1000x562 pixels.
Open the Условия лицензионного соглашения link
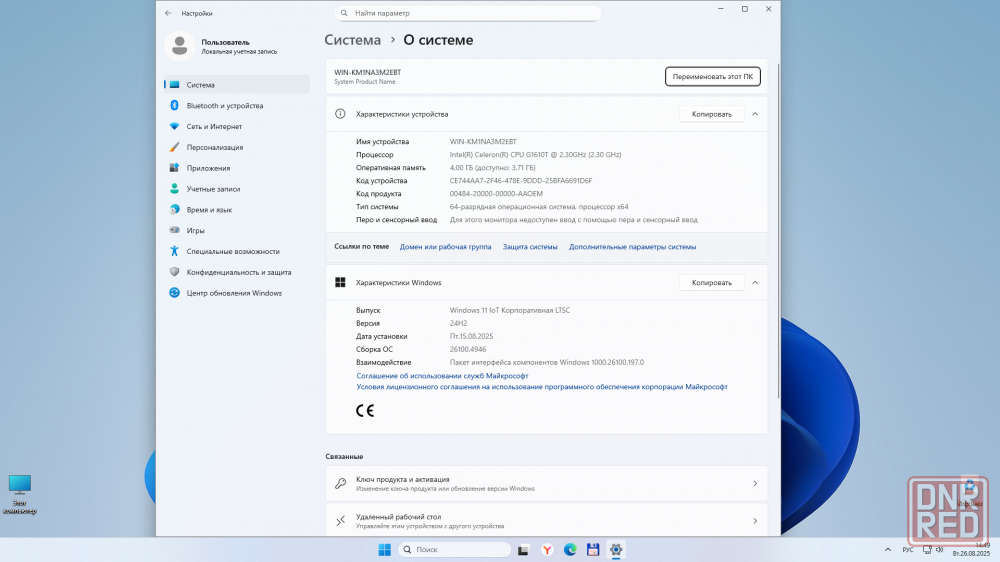coord(541,387)
